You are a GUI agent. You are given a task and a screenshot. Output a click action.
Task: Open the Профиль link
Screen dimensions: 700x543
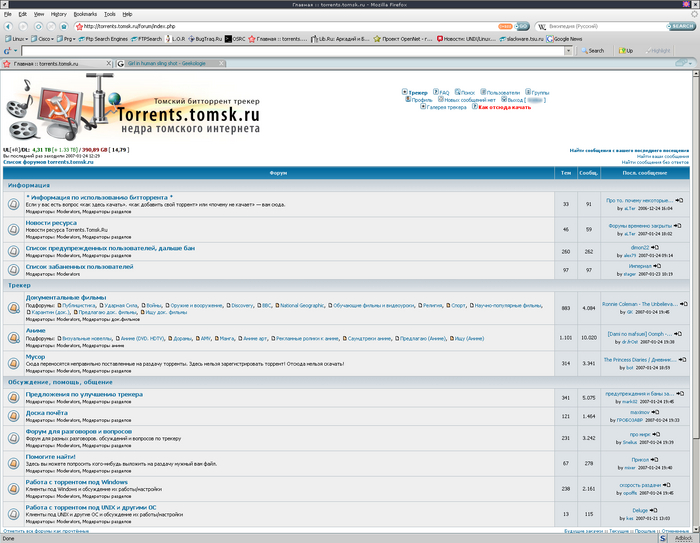[x=421, y=100]
